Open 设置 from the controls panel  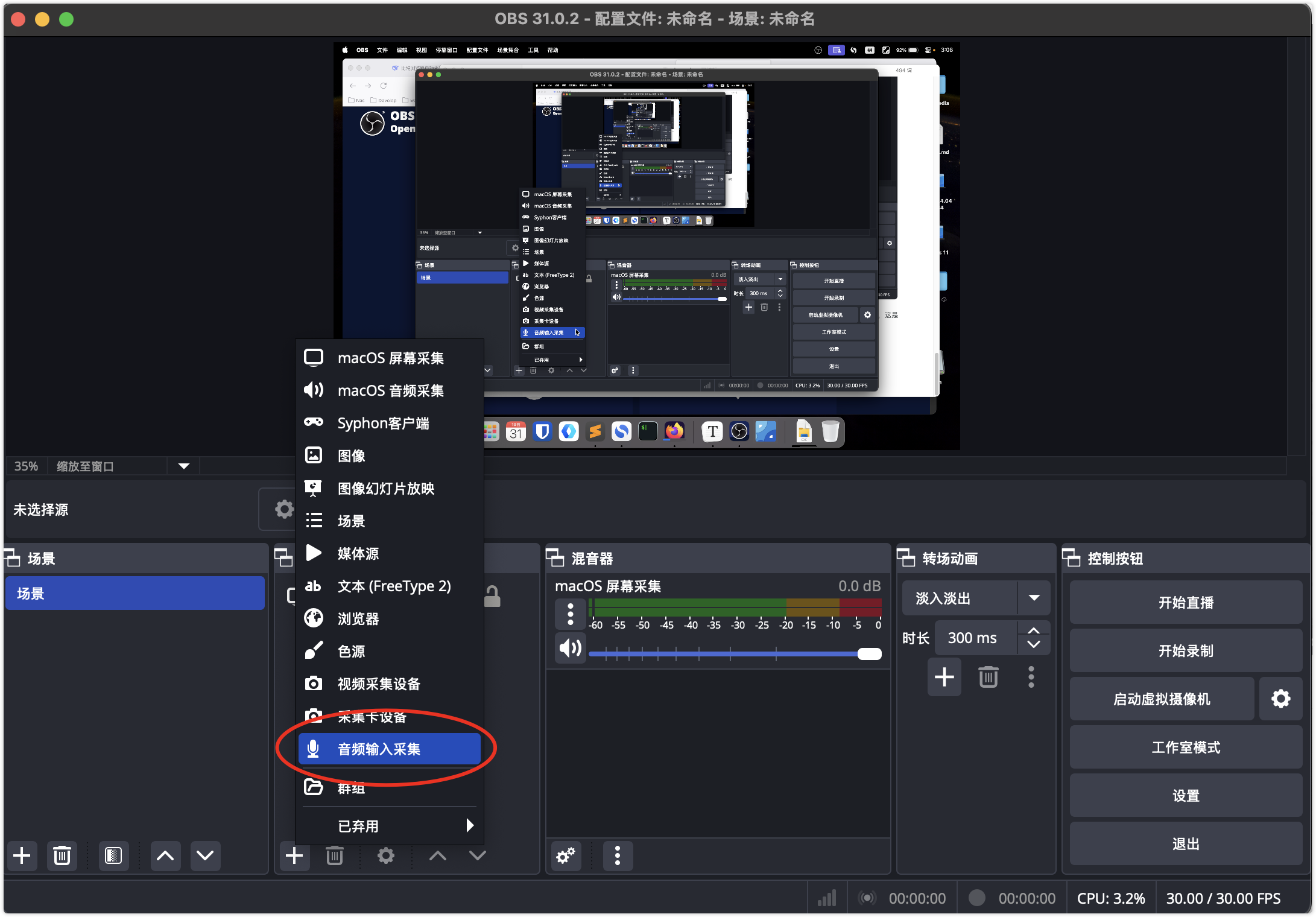[1186, 795]
